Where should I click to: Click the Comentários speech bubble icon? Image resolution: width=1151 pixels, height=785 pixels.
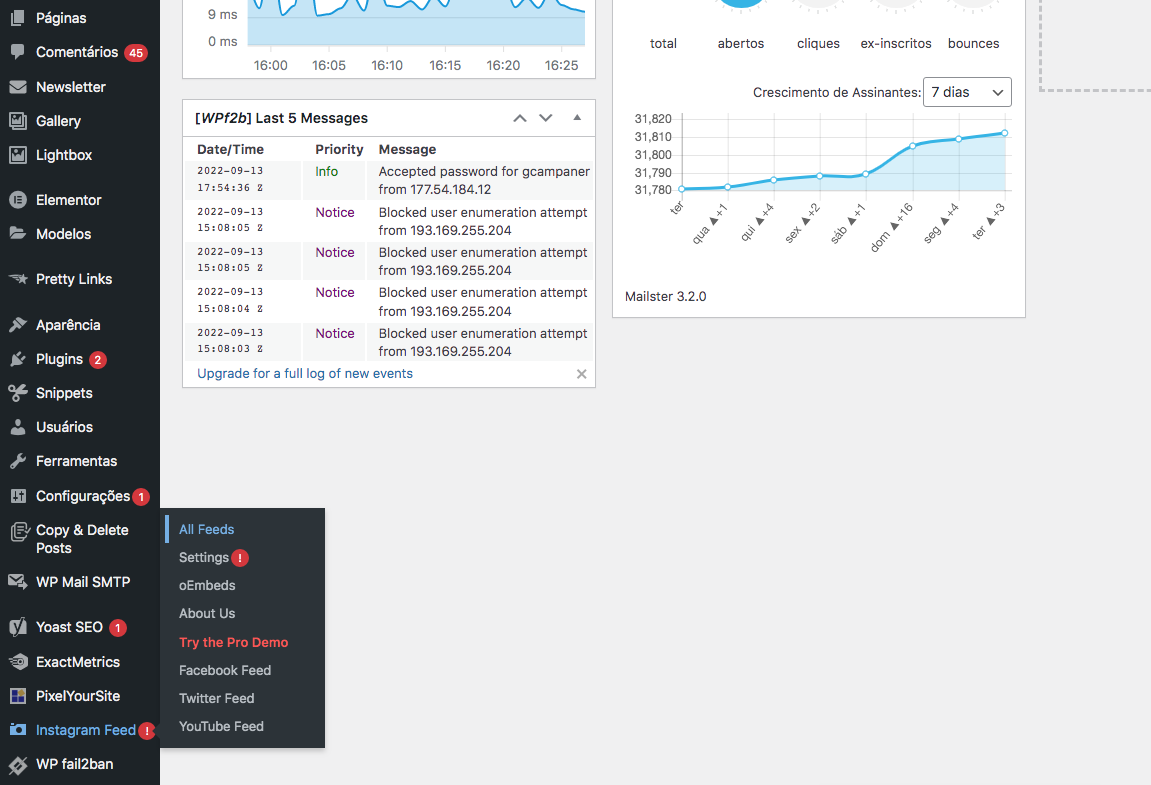[x=18, y=52]
